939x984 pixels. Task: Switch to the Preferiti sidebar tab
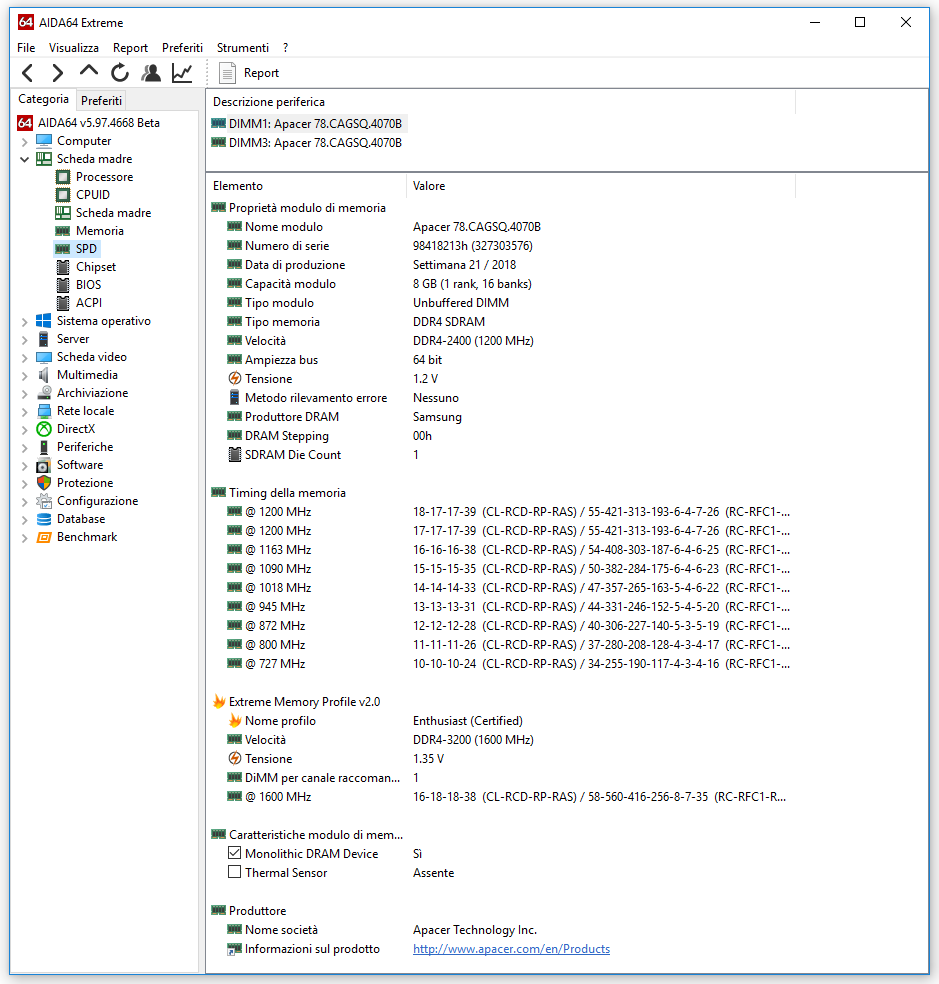(101, 100)
